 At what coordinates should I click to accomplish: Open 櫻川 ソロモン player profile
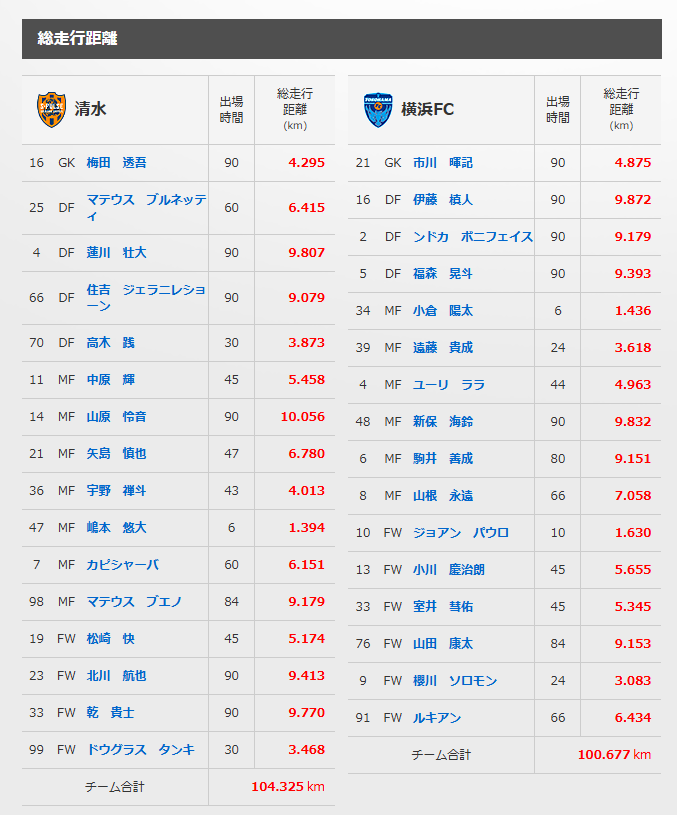(x=454, y=680)
